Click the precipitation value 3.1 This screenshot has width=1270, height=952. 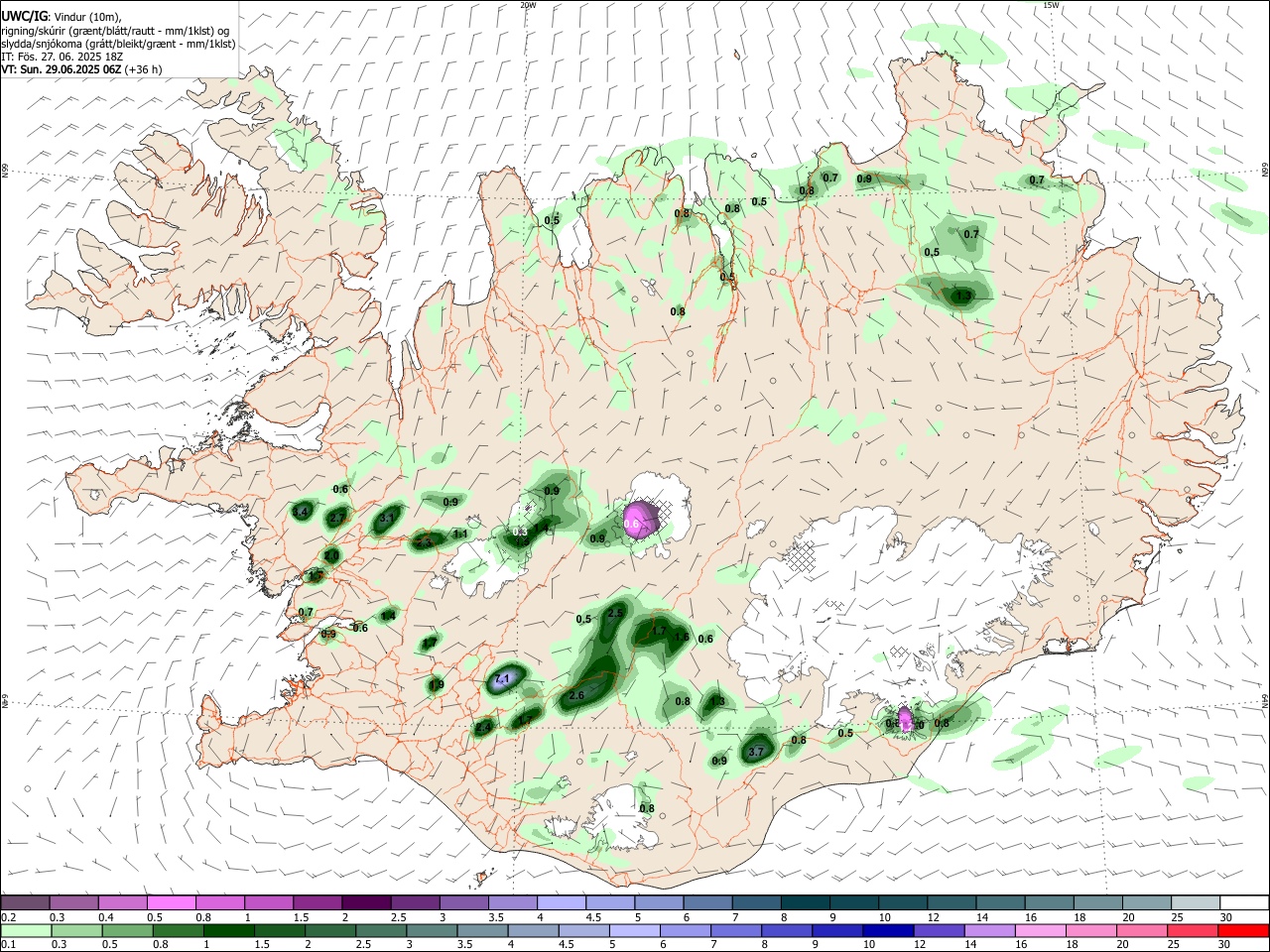click(387, 518)
